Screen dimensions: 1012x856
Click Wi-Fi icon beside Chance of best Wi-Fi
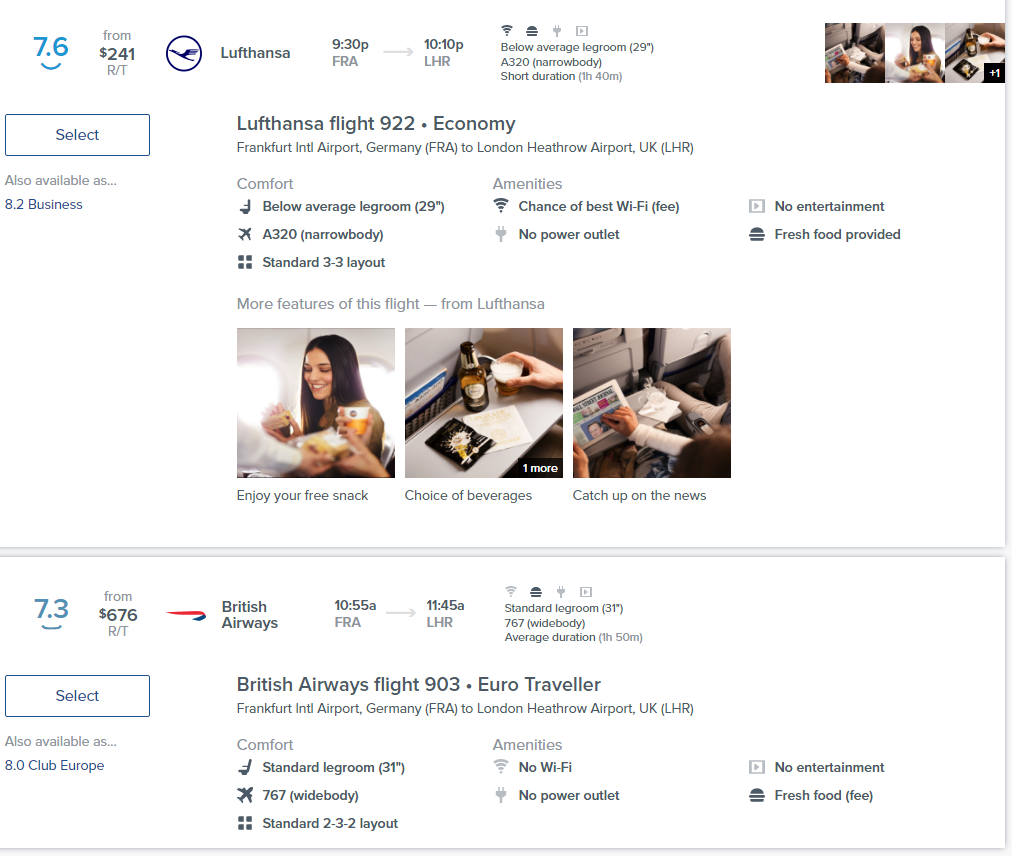501,206
